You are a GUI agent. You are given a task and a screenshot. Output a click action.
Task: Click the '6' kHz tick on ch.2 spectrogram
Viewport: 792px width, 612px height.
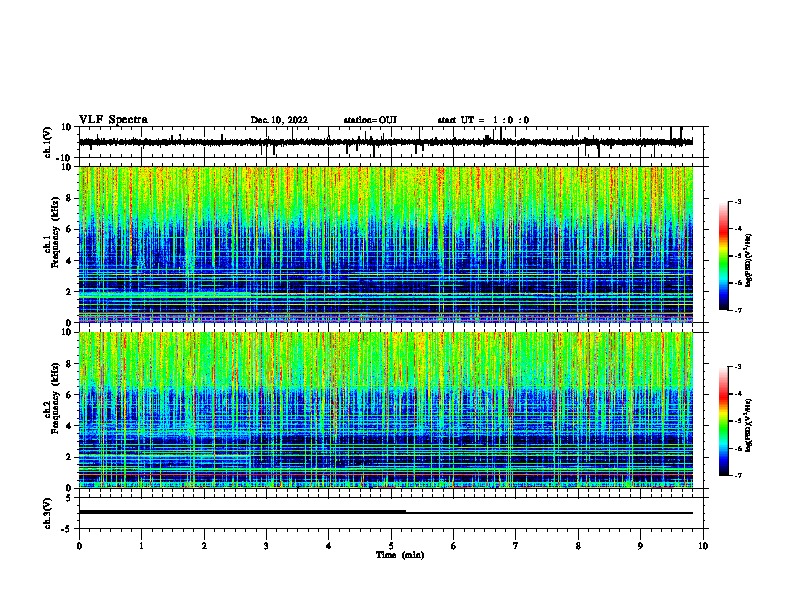pyautogui.click(x=69, y=395)
